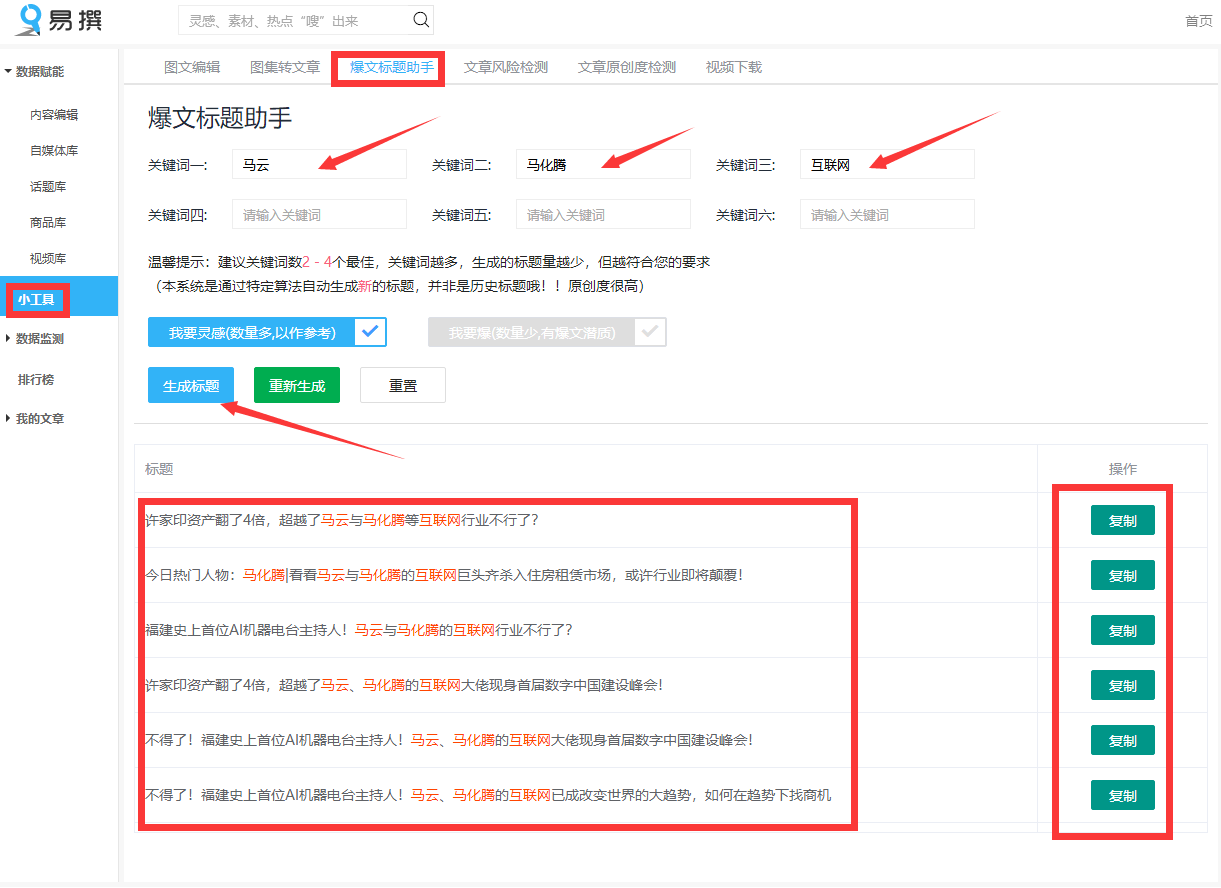This screenshot has height=888, width=1221.
Task: Copy the title 福建史上首位AI机器电台主持人！马云与马化腾
Action: point(1122,630)
